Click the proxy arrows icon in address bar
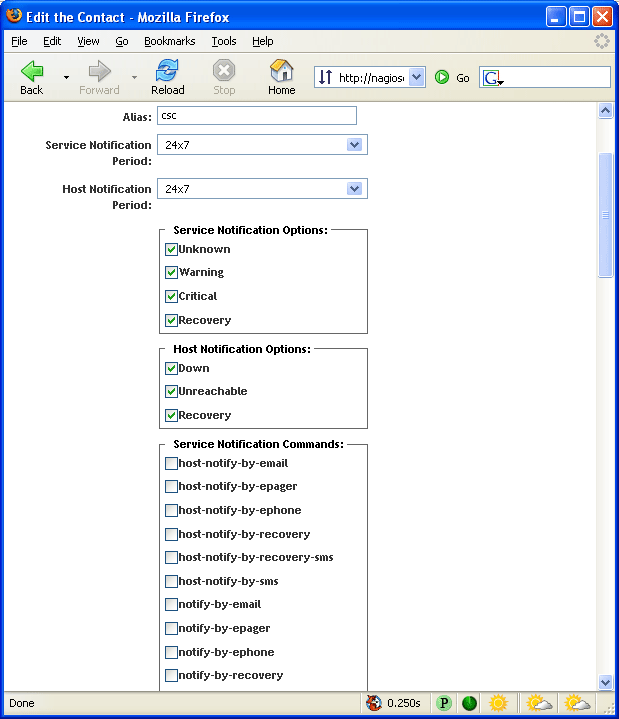This screenshot has height=719, width=619. coord(325,77)
